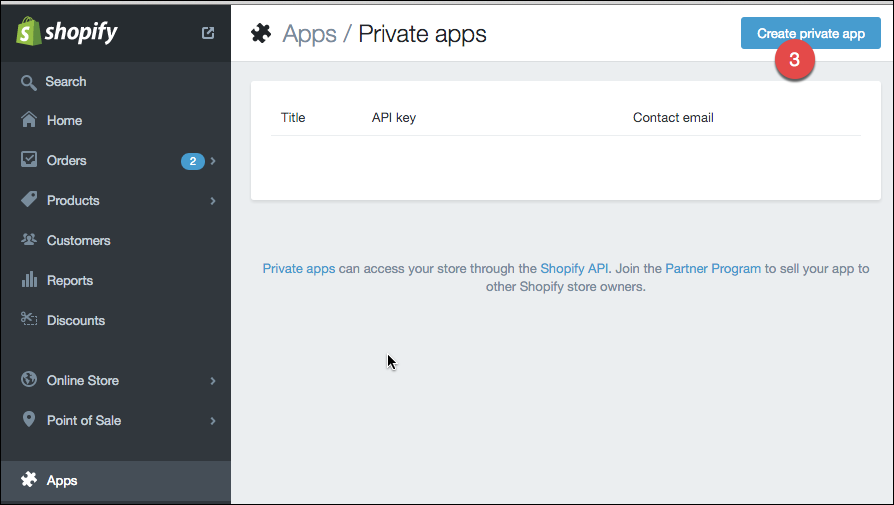This screenshot has width=894, height=505.
Task: Open the Shopify API link
Action: pos(574,268)
